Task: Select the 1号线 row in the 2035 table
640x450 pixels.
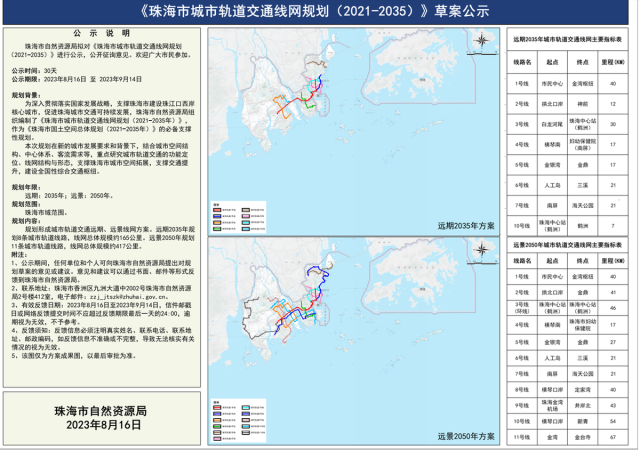Action: click(x=567, y=84)
